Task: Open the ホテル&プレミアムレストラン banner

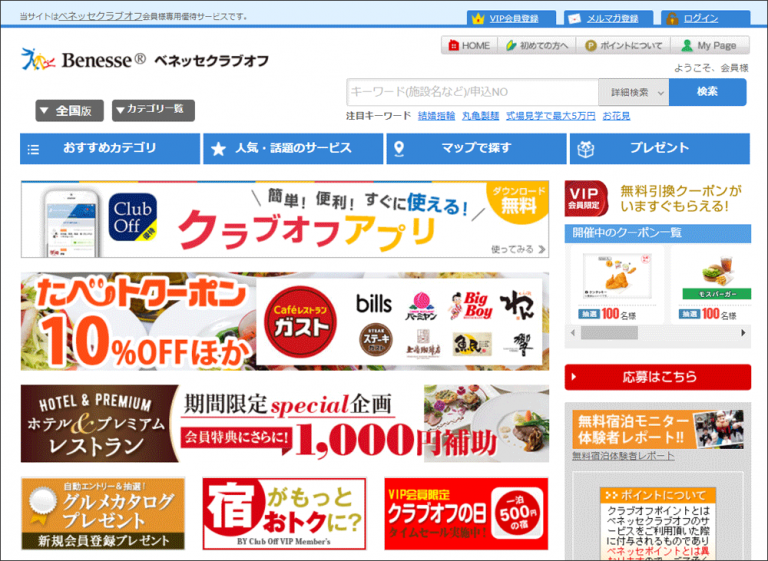Action: click(x=285, y=423)
